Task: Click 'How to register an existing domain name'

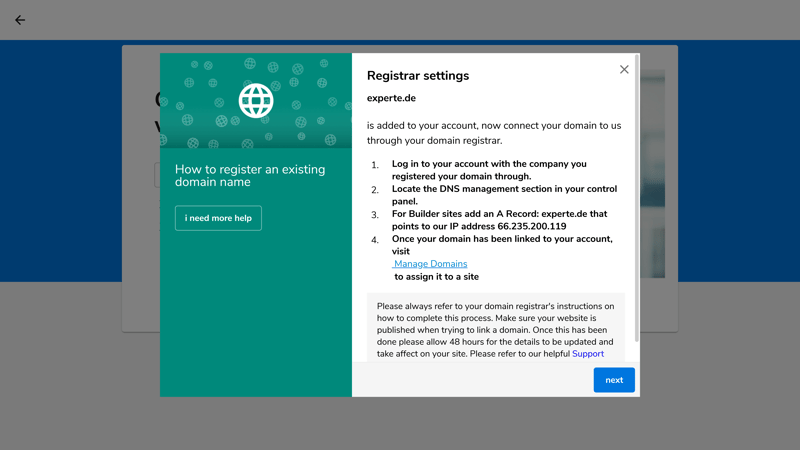Action: (x=250, y=176)
